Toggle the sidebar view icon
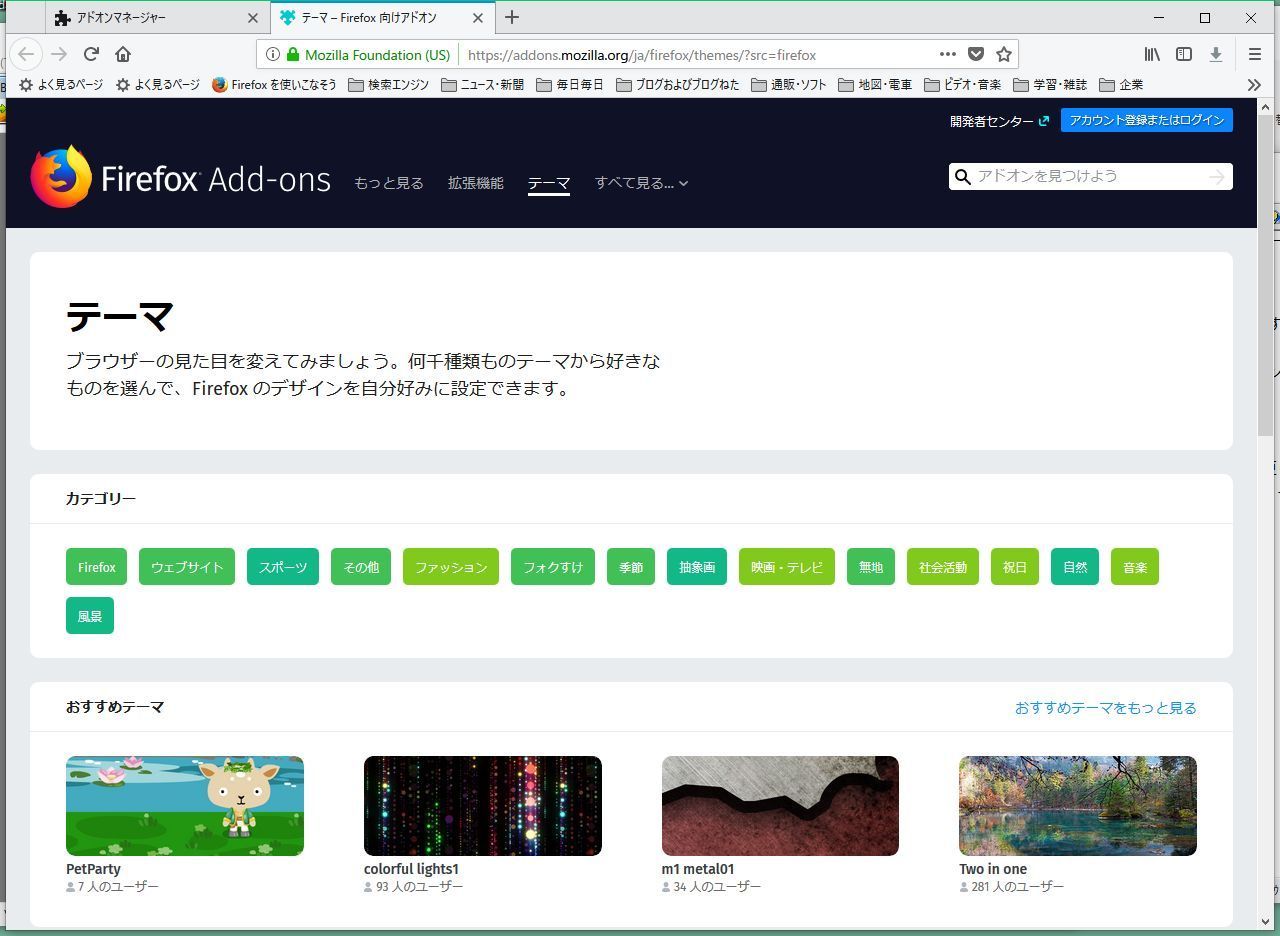This screenshot has width=1280, height=936. [x=1184, y=54]
